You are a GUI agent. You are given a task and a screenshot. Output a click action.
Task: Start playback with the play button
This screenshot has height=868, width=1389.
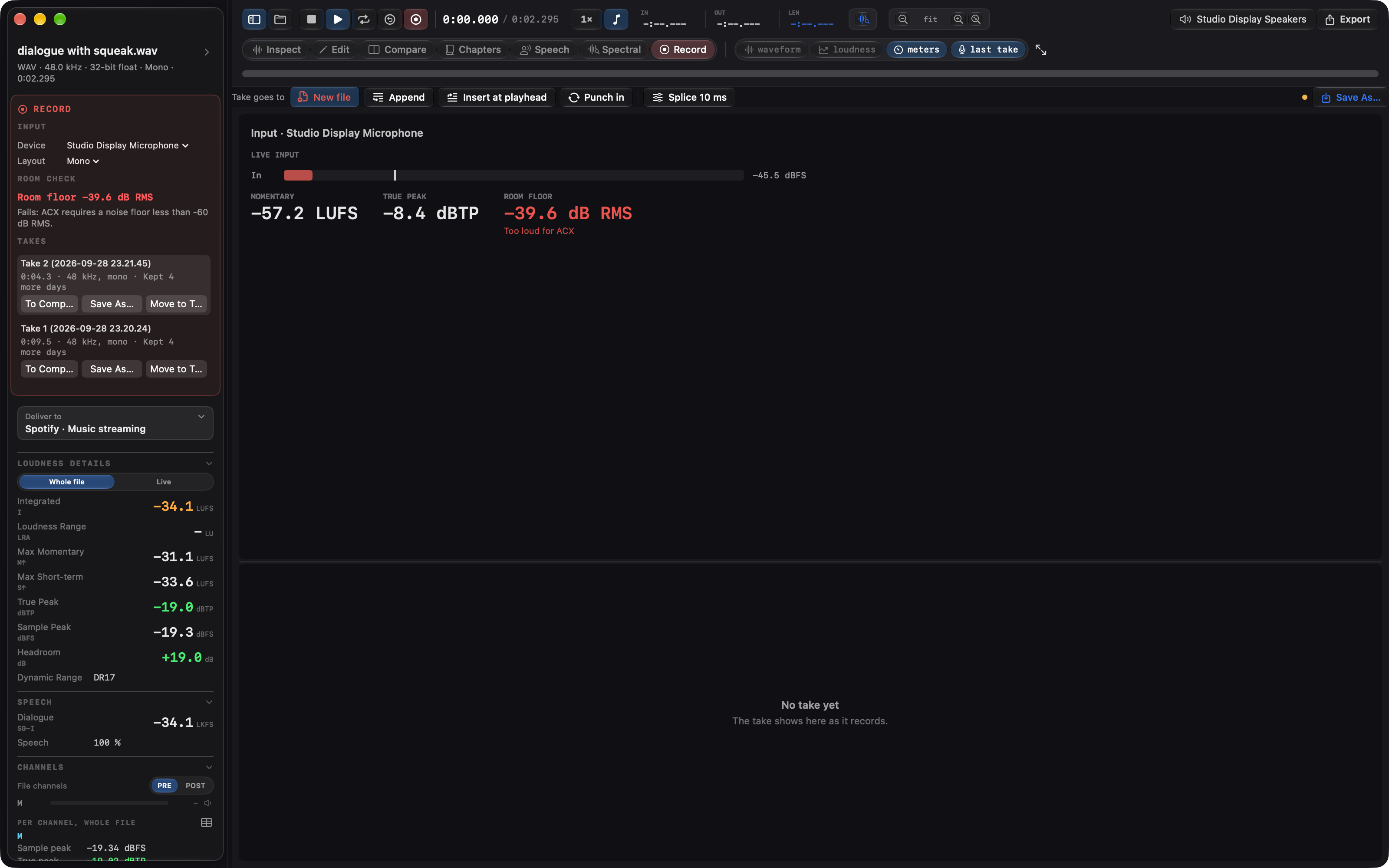pos(338,20)
